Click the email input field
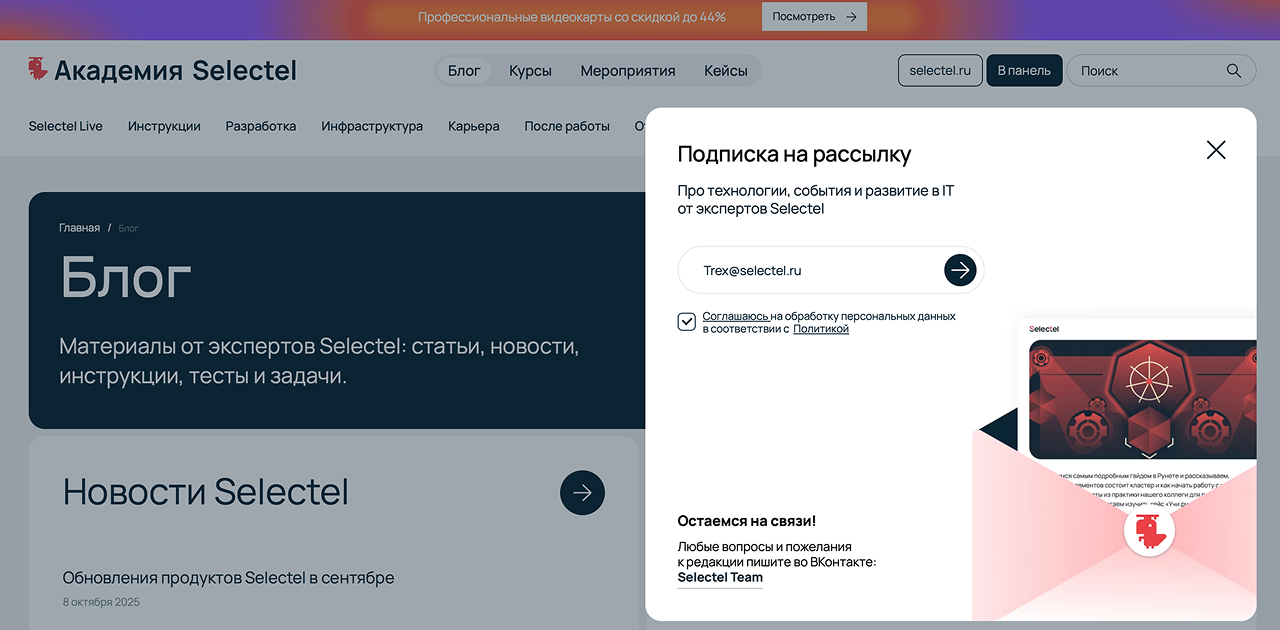Viewport: 1280px width, 630px height. tap(800, 270)
